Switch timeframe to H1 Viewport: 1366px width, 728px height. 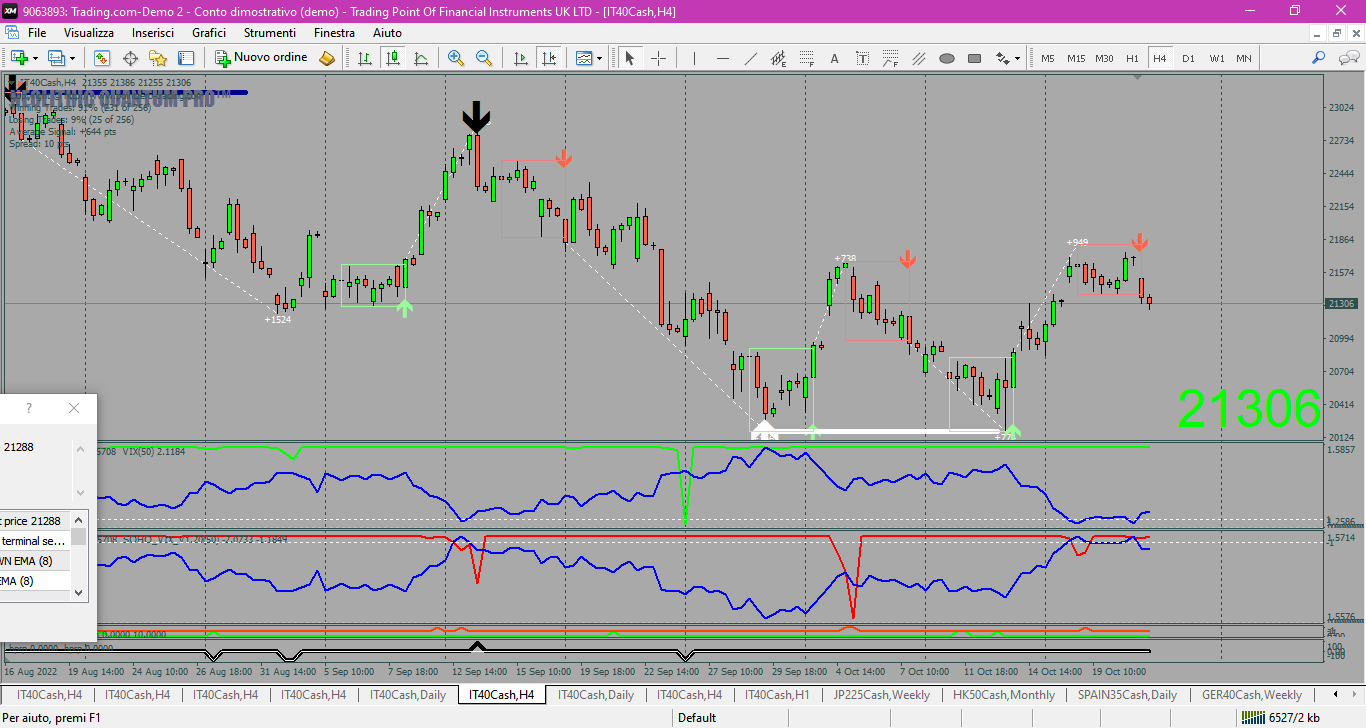(1132, 58)
